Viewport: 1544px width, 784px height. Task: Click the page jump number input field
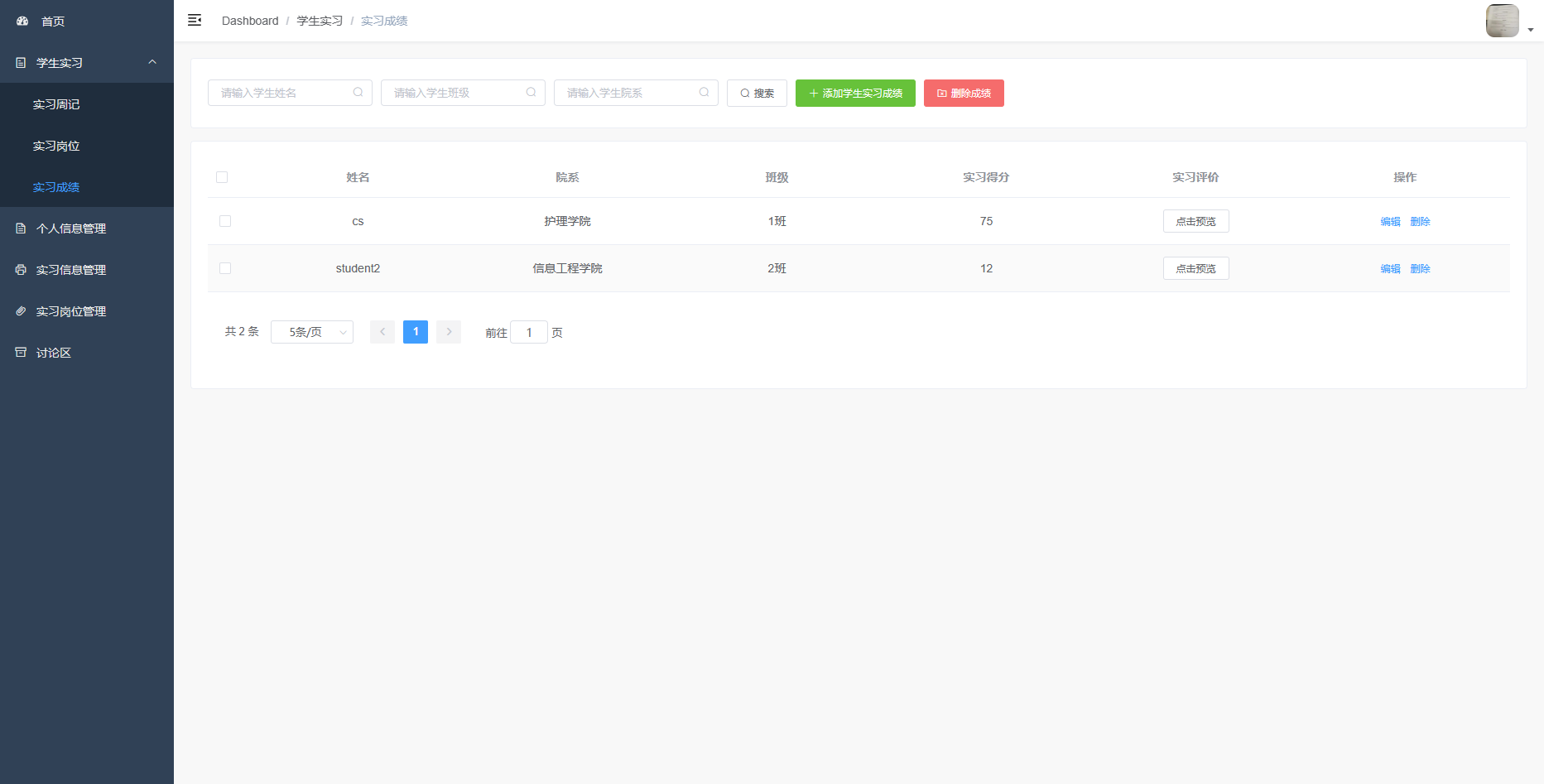(x=529, y=332)
